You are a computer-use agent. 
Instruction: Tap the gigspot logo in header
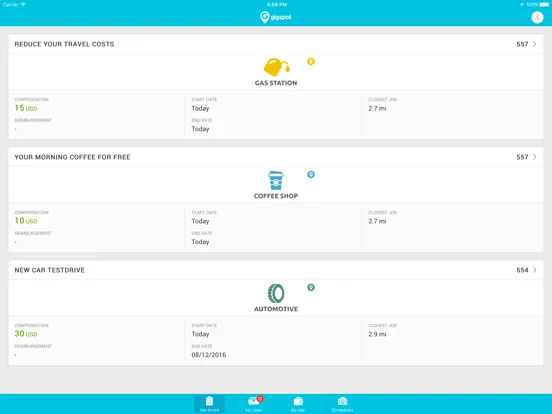click(276, 17)
